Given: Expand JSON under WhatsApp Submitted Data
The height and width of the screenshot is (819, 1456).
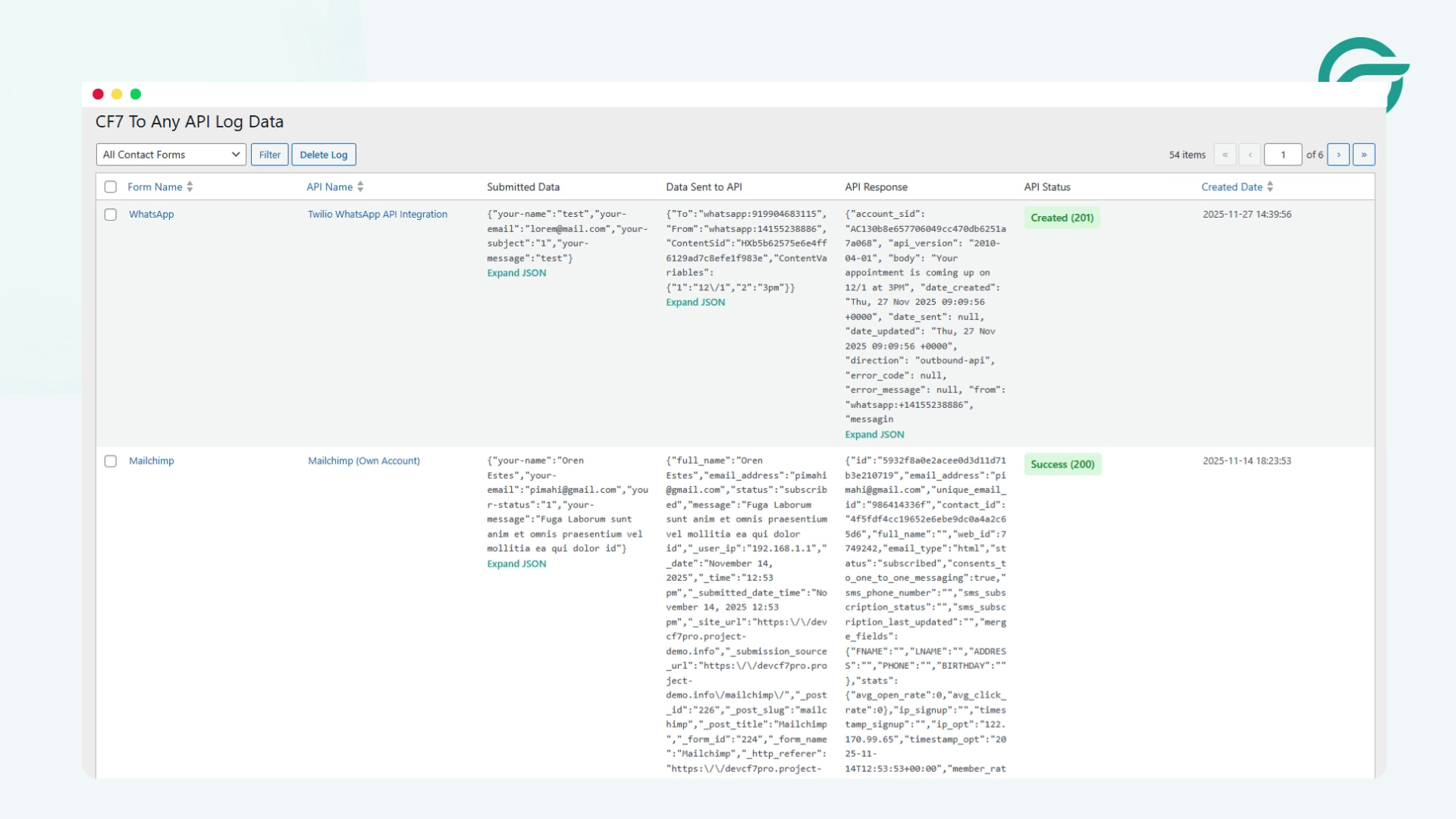Looking at the screenshot, I should pos(516,272).
